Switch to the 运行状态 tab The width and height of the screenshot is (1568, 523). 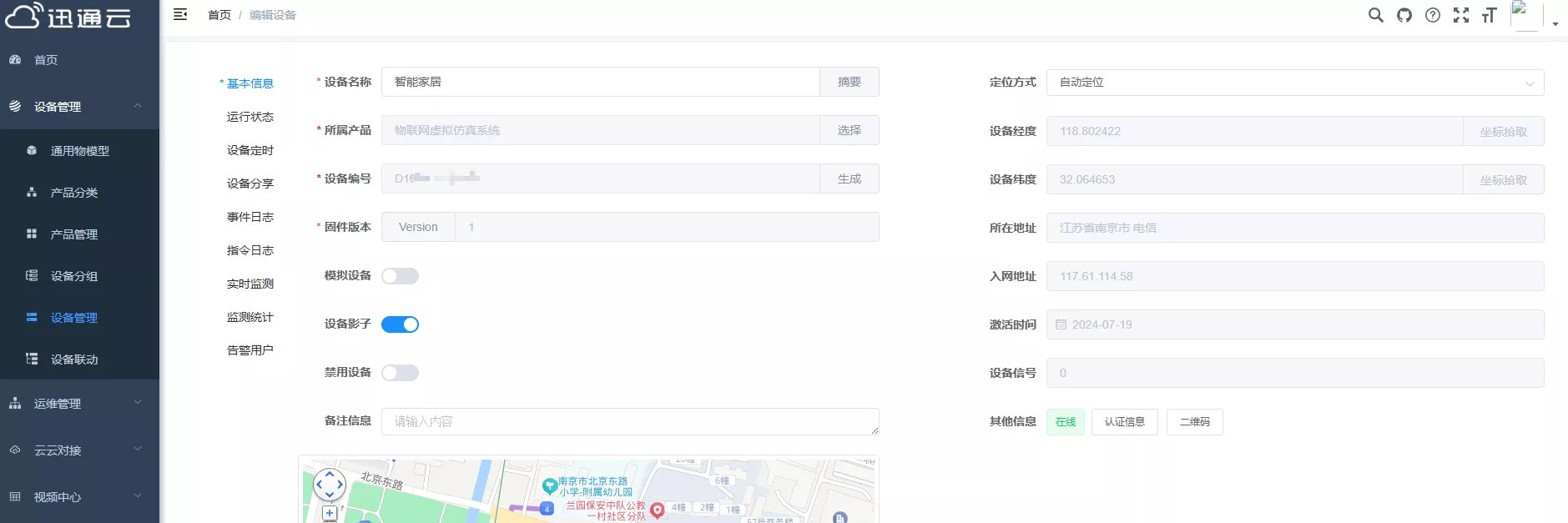250,117
